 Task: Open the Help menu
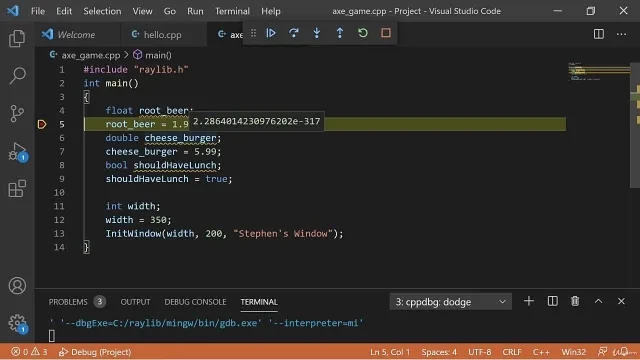tap(271, 11)
